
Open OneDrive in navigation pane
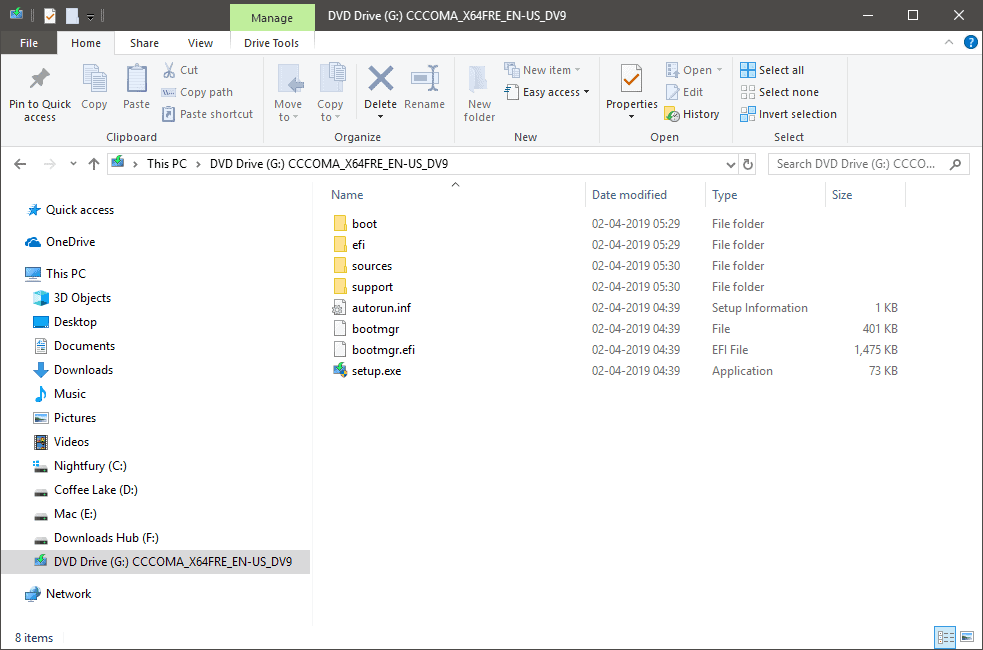[70, 242]
